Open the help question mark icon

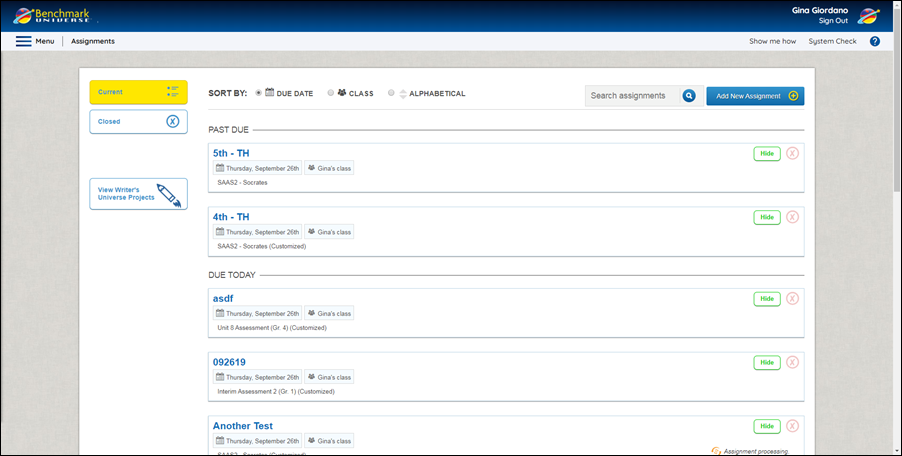pos(874,41)
